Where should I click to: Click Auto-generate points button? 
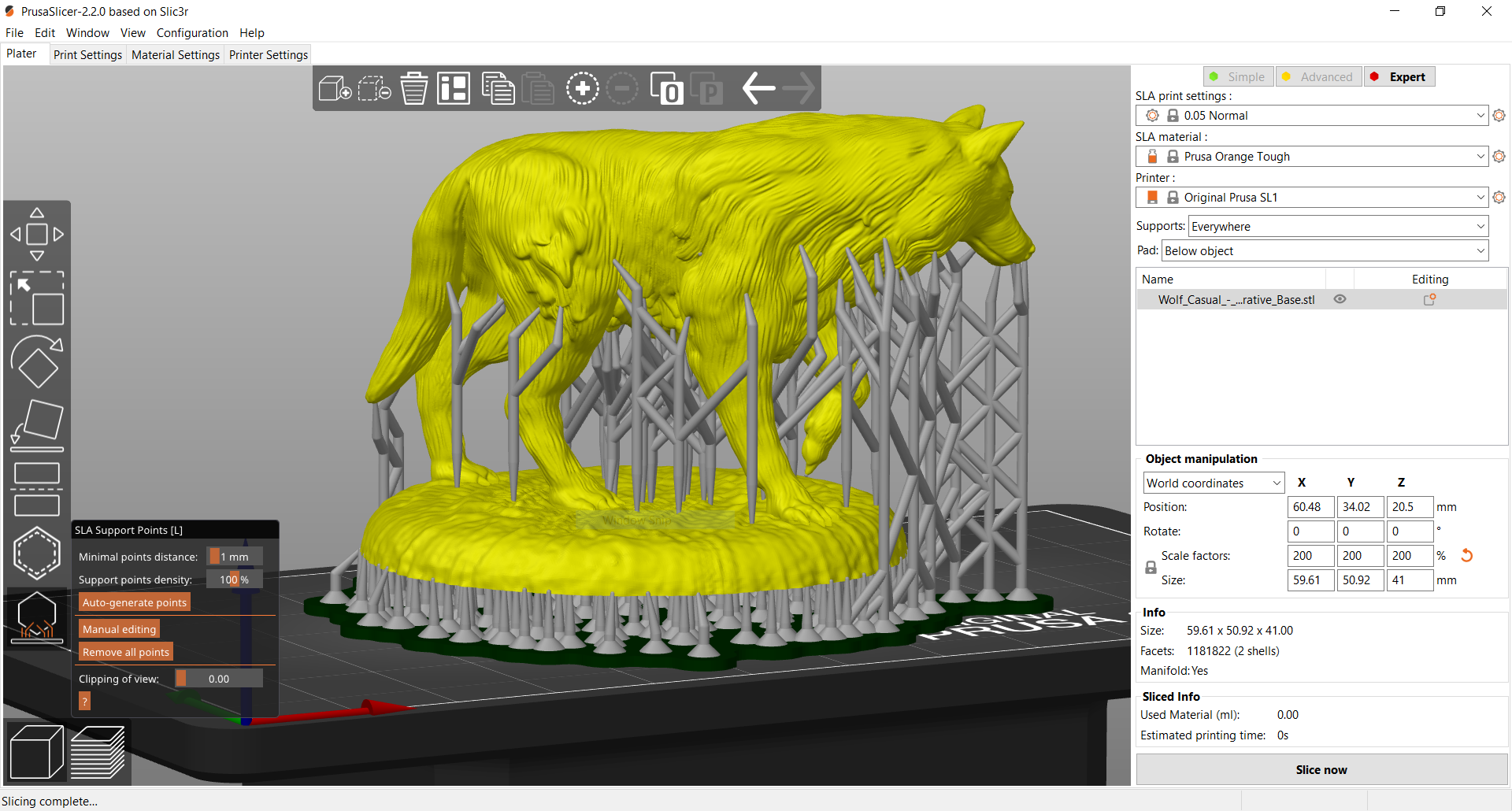coord(135,603)
